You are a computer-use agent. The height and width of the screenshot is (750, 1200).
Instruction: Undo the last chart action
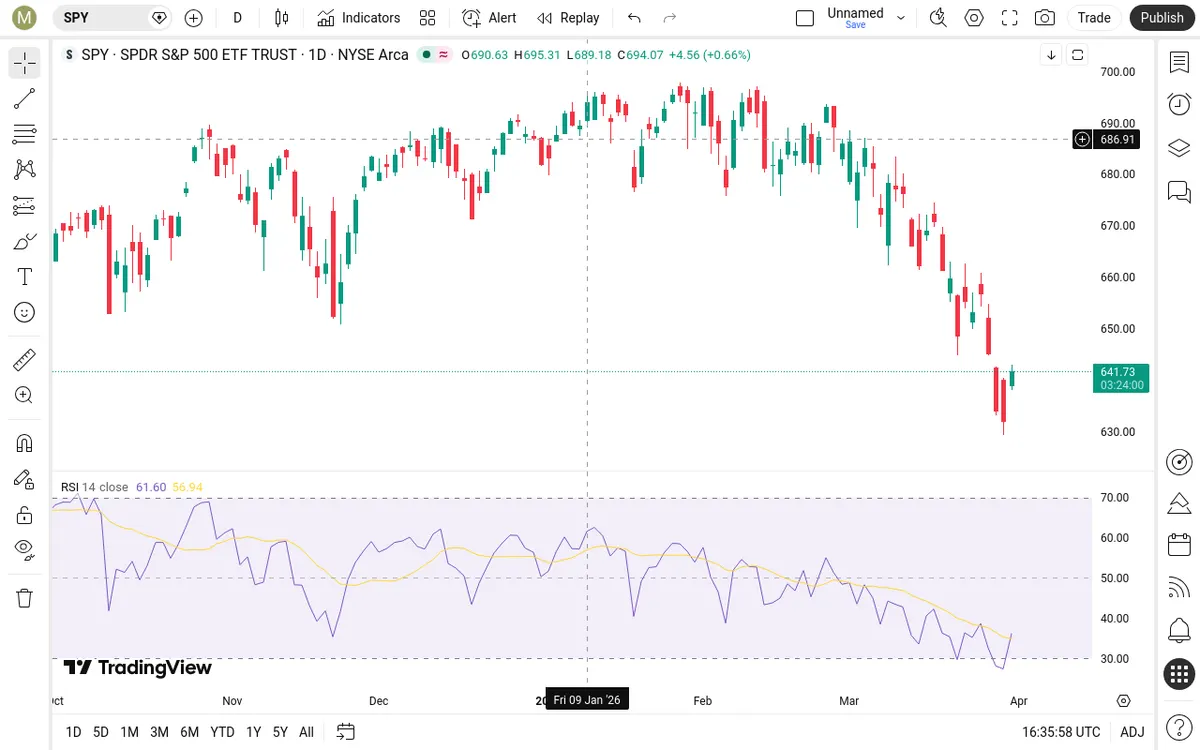634,18
